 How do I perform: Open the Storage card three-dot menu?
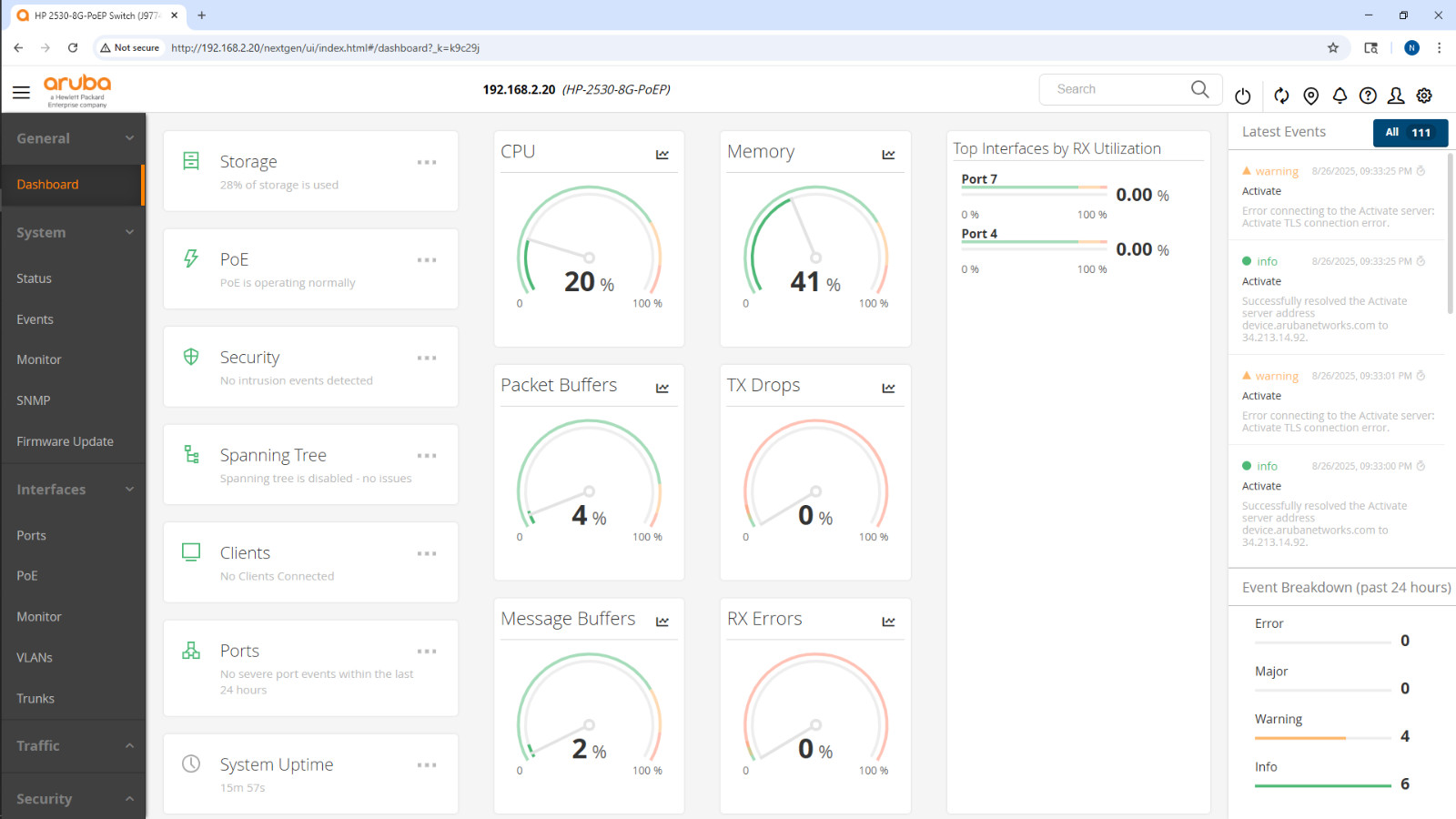click(x=427, y=163)
